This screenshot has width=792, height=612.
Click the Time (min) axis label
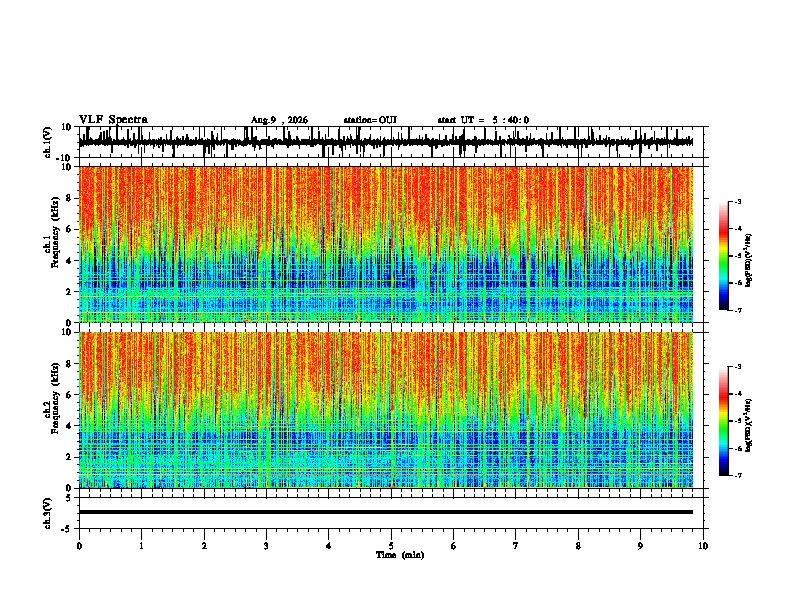tap(400, 555)
